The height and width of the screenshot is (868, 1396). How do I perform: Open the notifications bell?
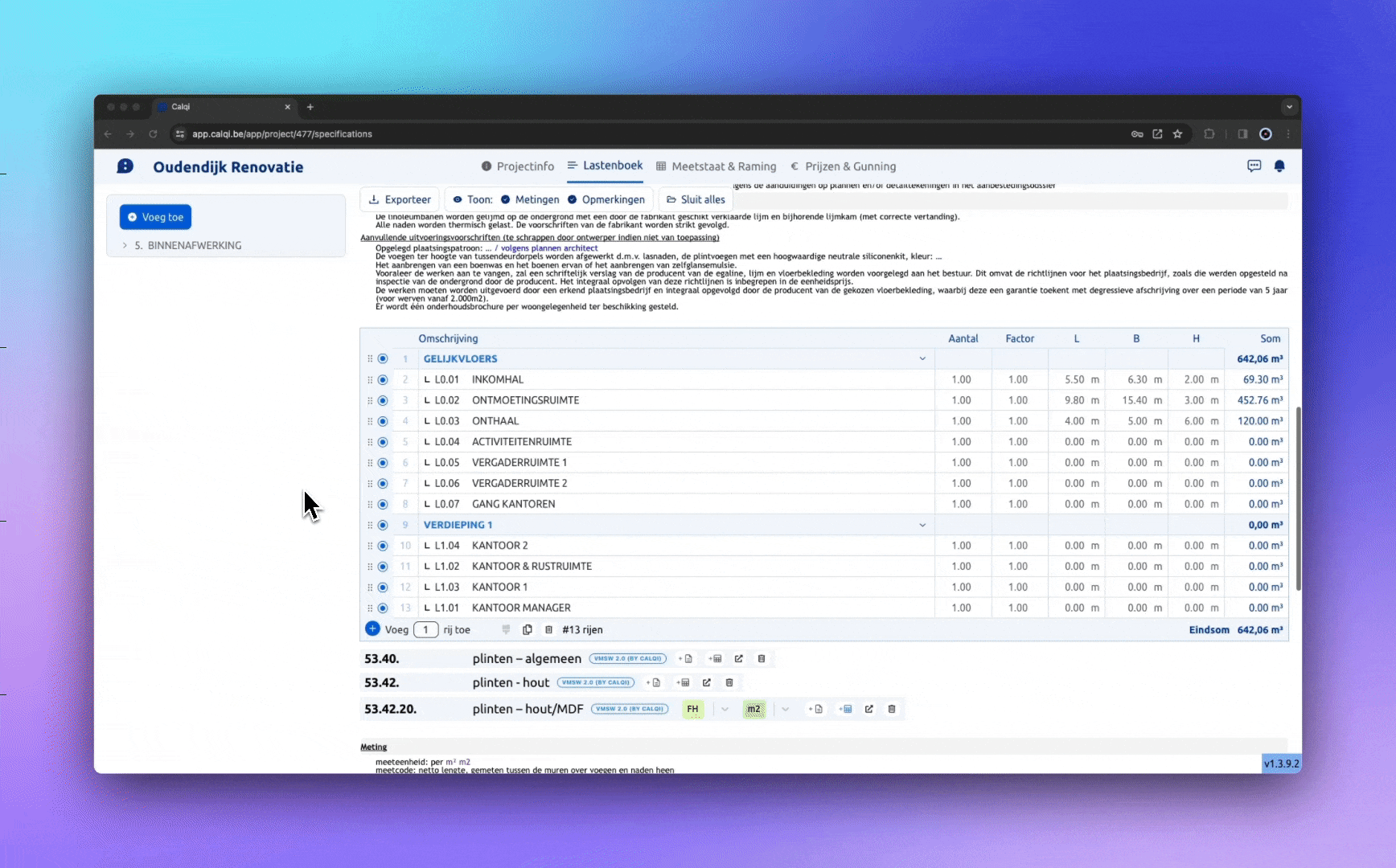pyautogui.click(x=1279, y=166)
